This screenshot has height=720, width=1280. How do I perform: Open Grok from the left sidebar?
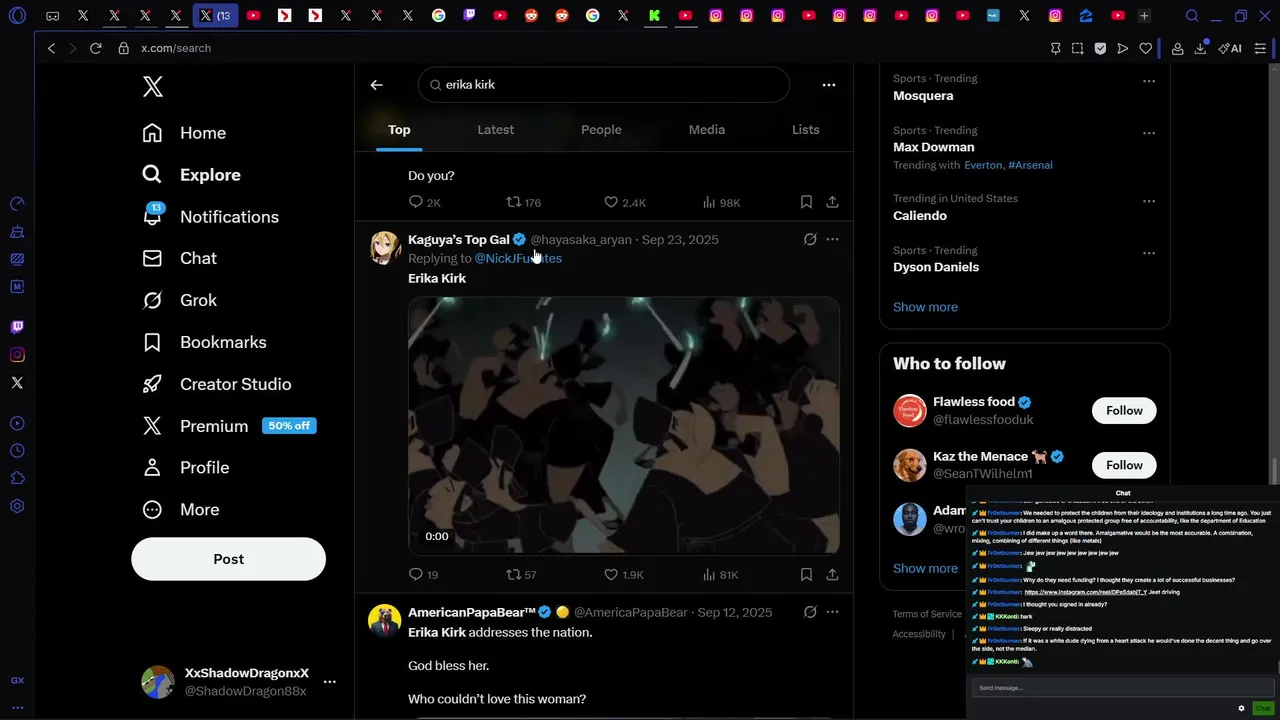tap(179, 300)
